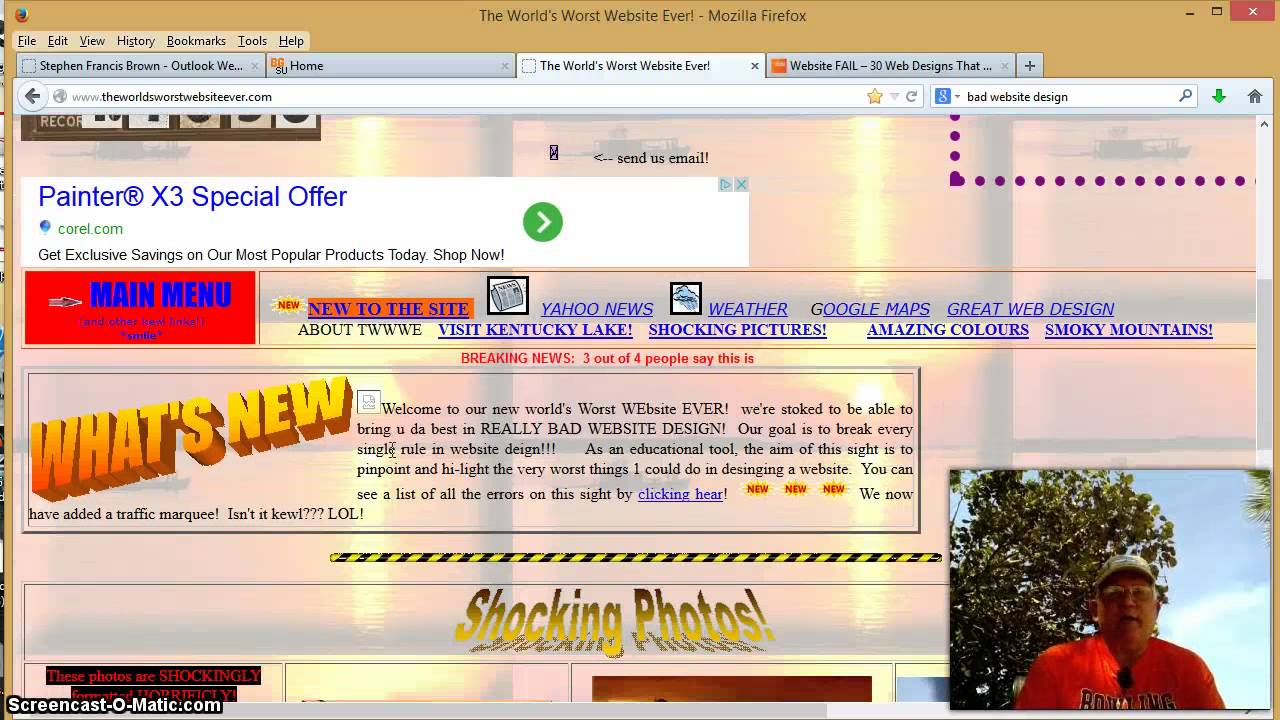
Task: Open the Tools menu
Action: point(252,41)
